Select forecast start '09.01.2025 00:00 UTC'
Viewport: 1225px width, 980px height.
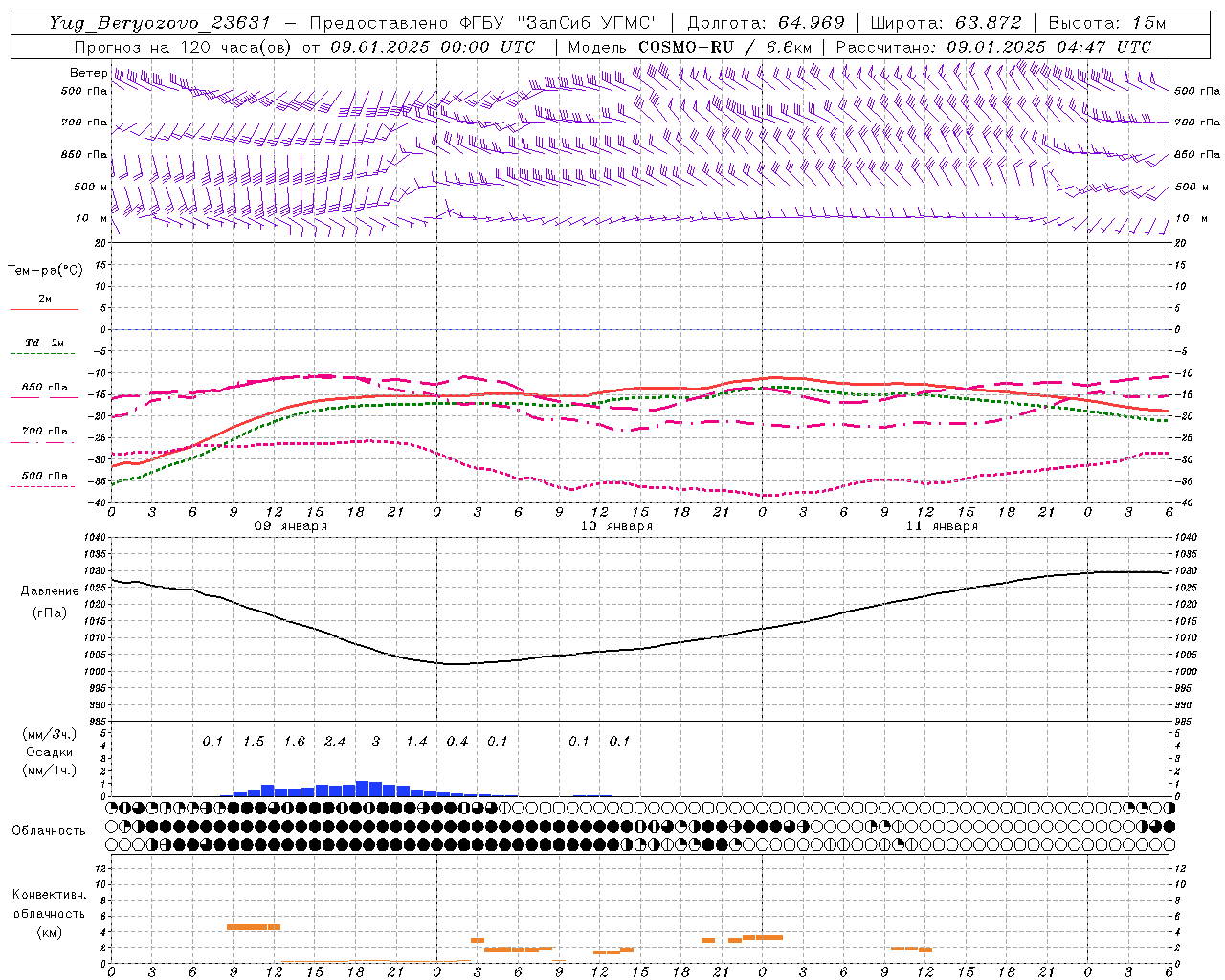(433, 47)
